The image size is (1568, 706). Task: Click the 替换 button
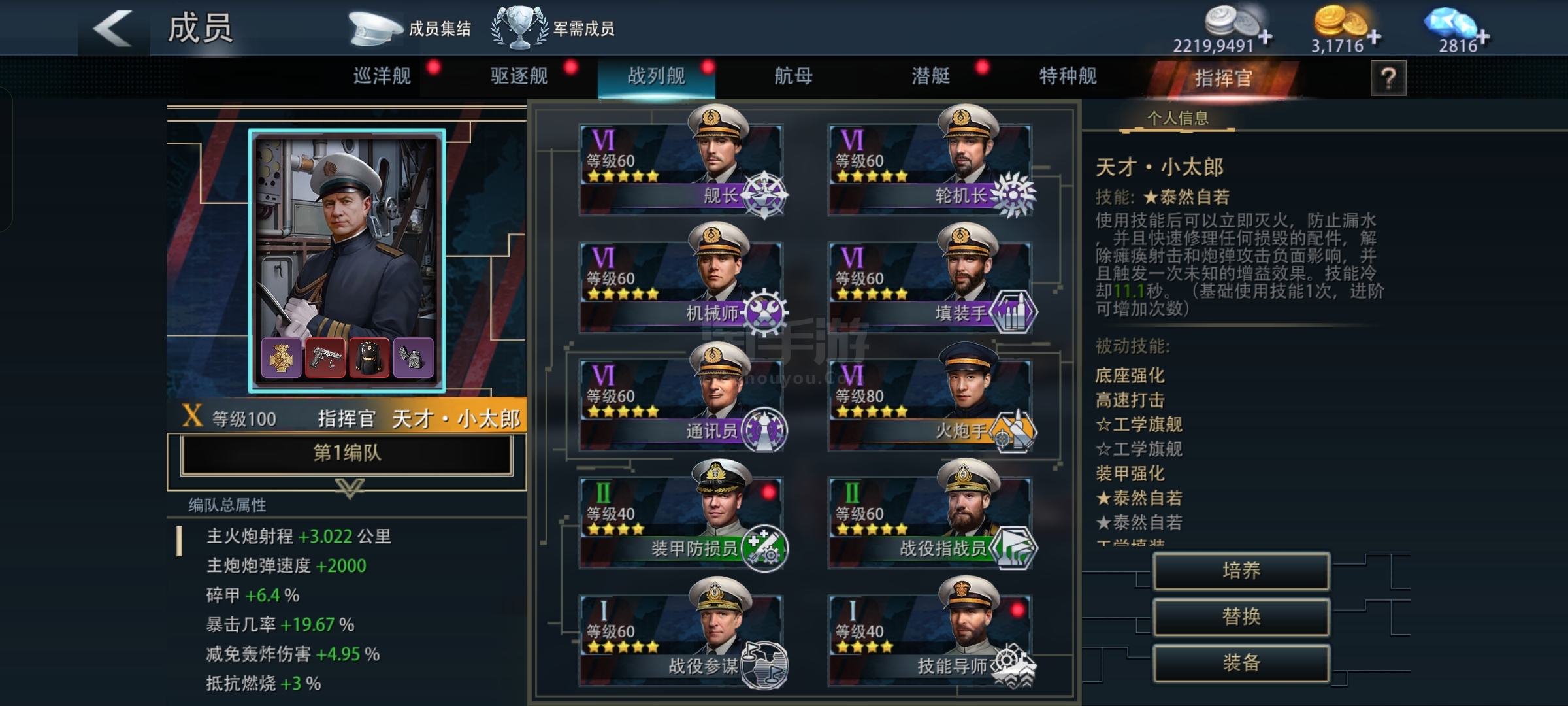click(1241, 617)
